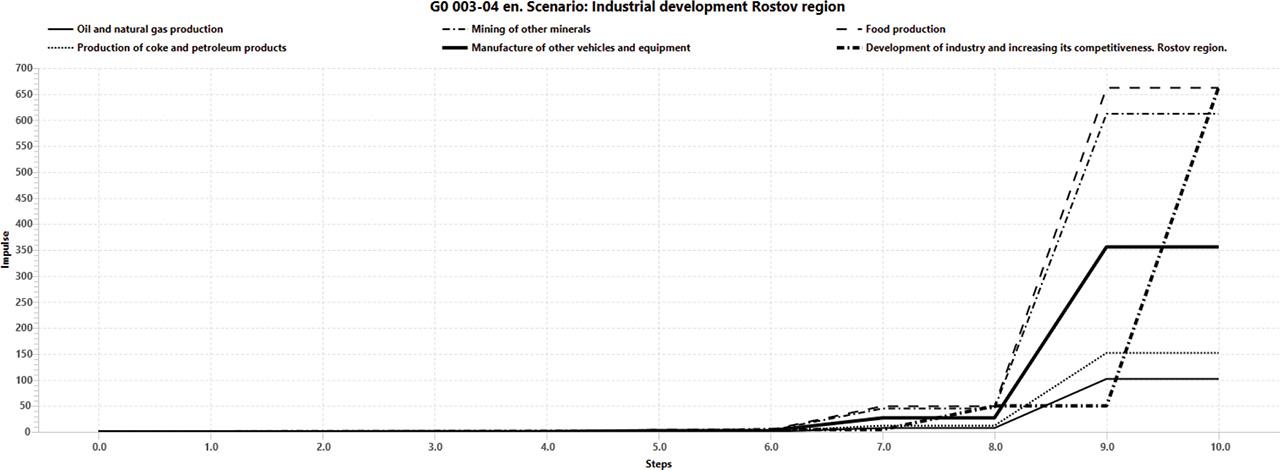
Task: Click the 700 tick on the Impulse axis
Action: (x=22, y=68)
